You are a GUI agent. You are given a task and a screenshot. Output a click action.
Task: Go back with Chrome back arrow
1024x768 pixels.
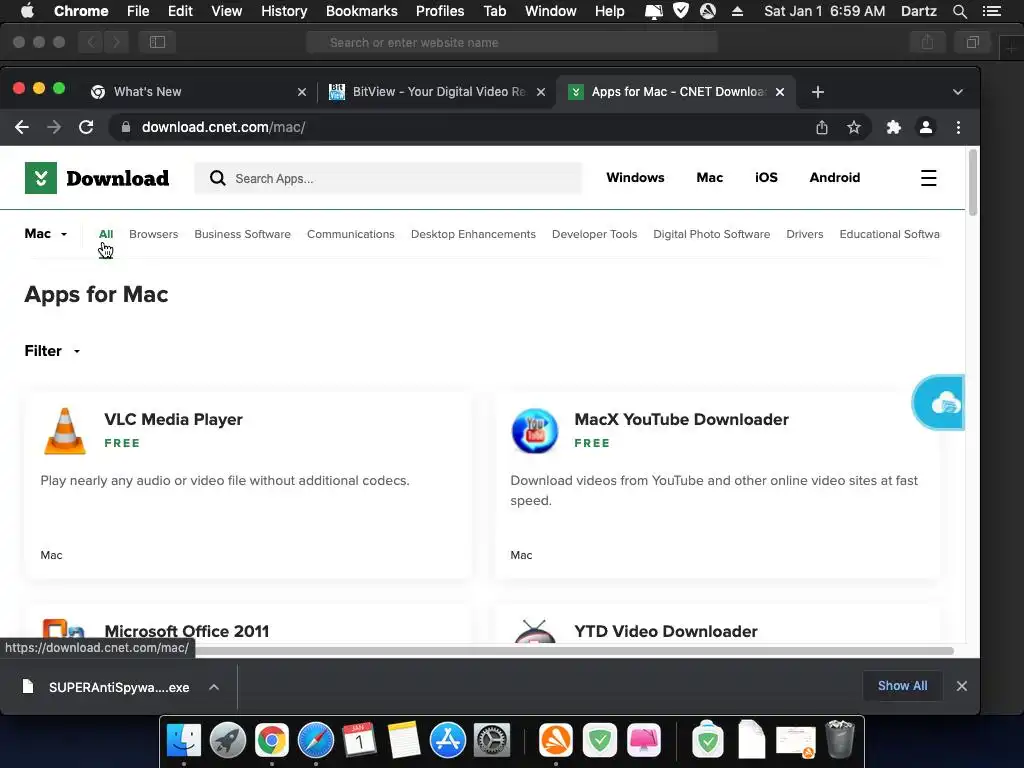22,127
